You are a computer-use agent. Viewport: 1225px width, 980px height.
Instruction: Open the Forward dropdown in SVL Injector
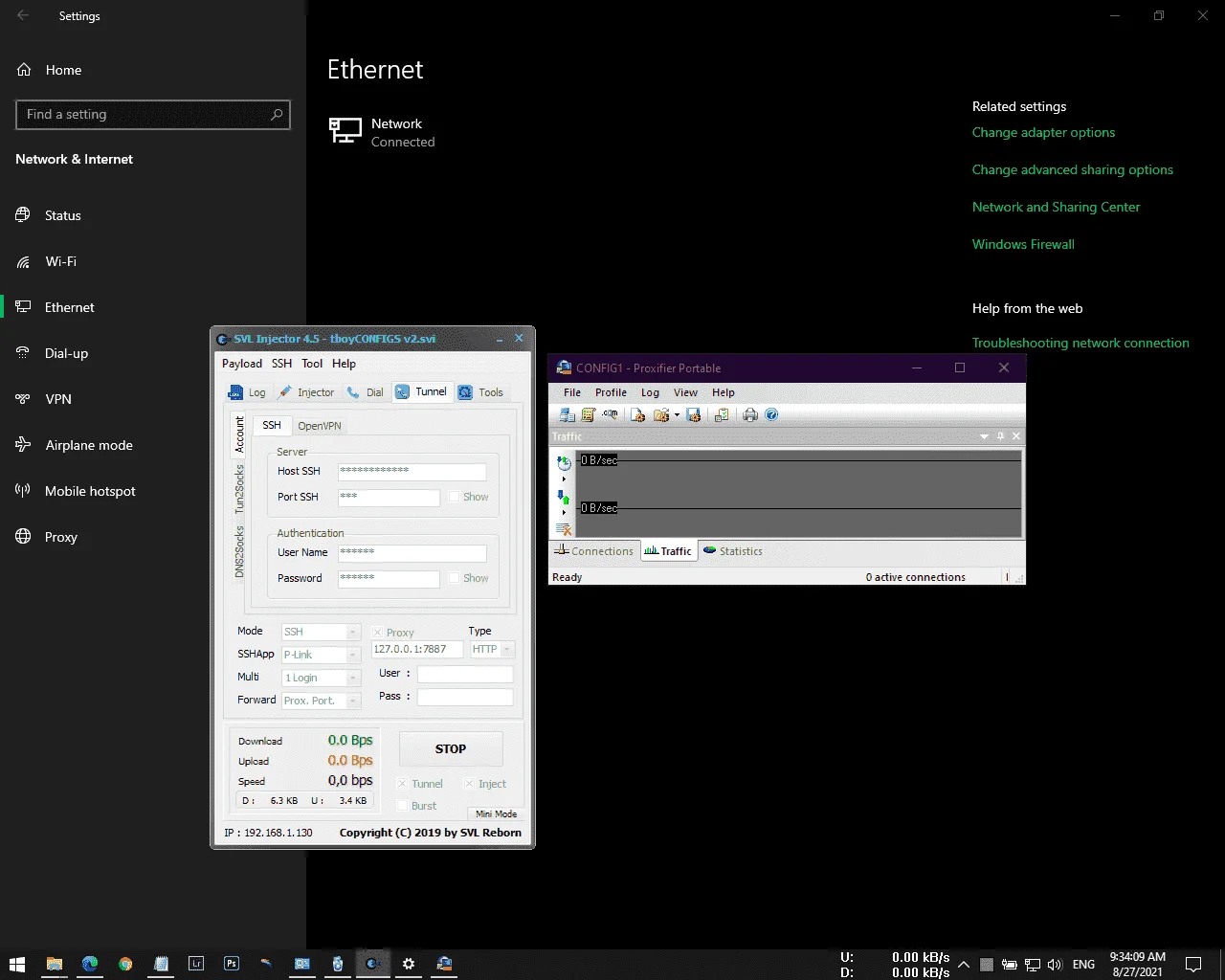click(320, 701)
